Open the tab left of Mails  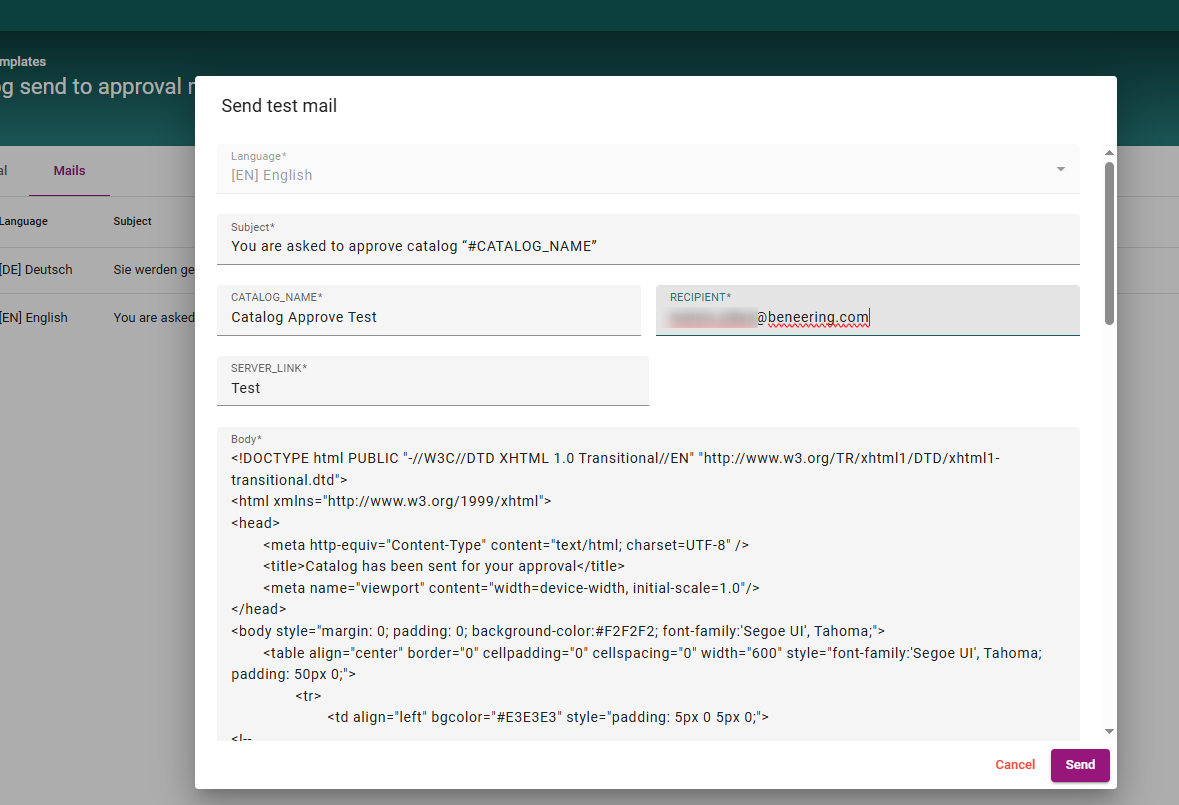click(5, 171)
